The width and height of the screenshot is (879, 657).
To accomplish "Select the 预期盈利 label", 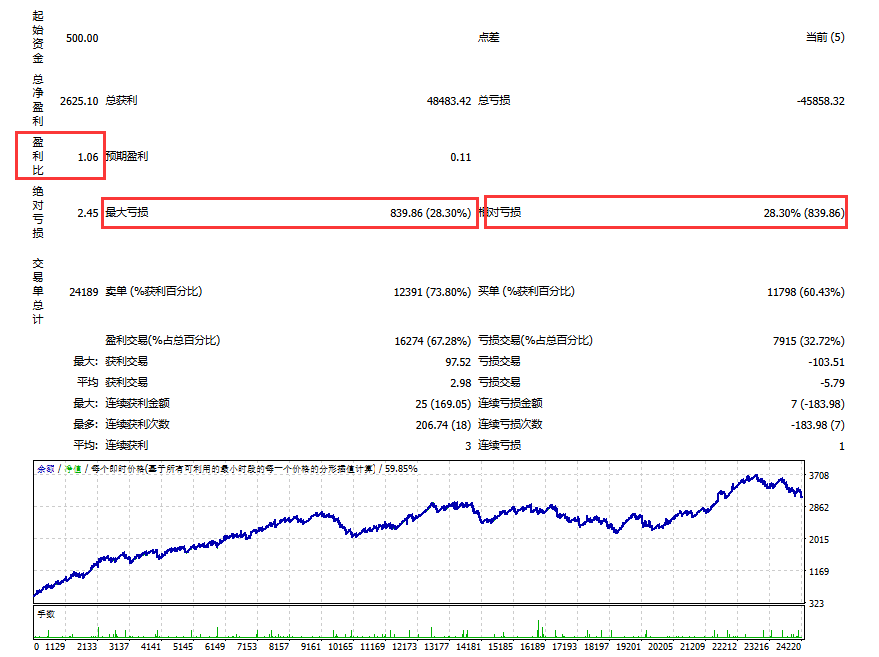I will pyautogui.click(x=127, y=156).
